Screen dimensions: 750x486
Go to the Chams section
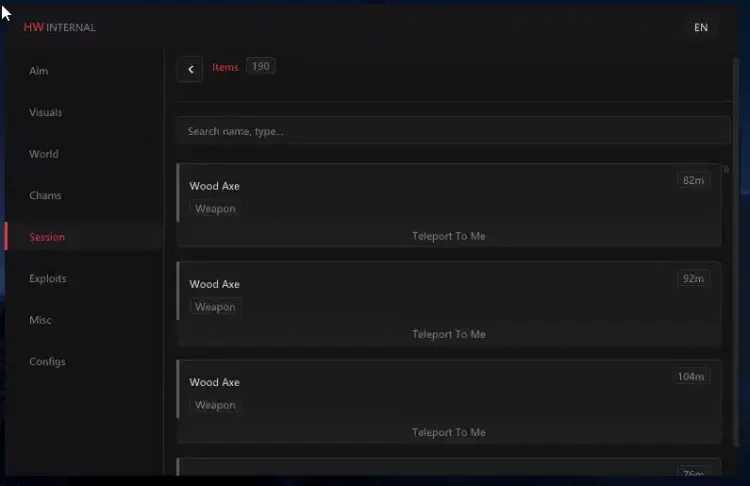pos(45,195)
